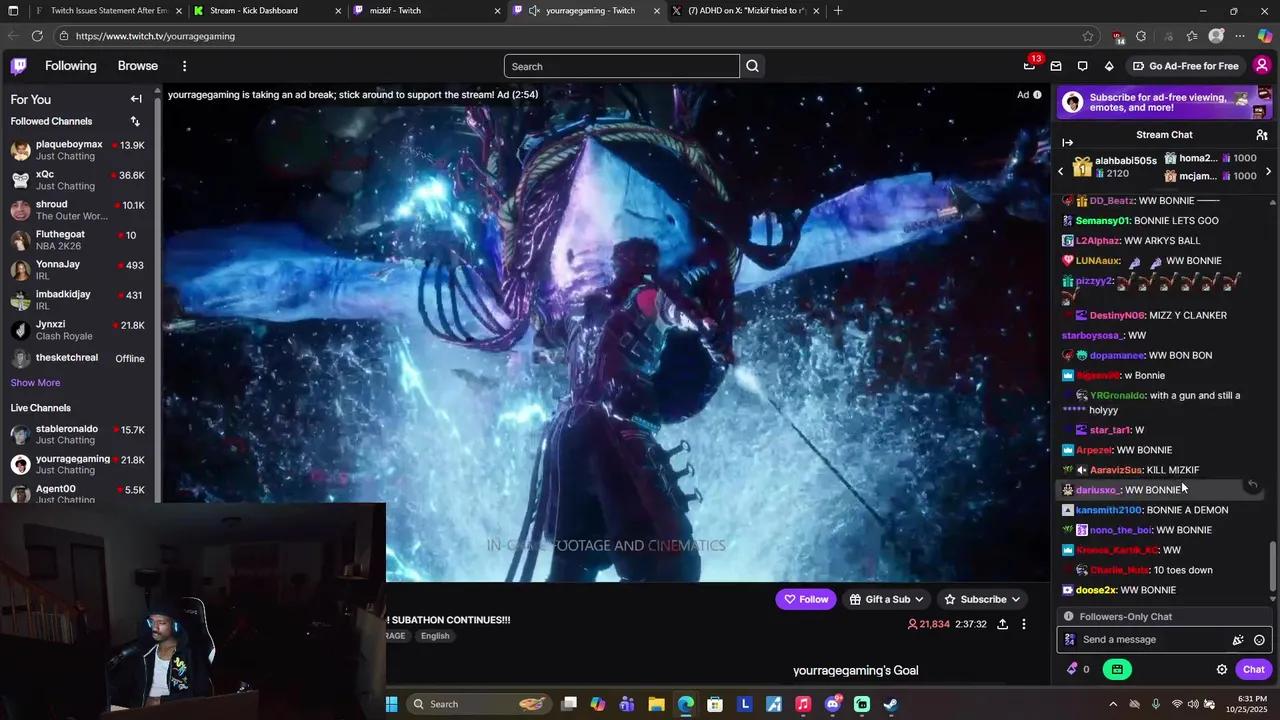Screen dimensions: 1280x720
Task: Click the ad info icon on video
Action: point(1037,95)
